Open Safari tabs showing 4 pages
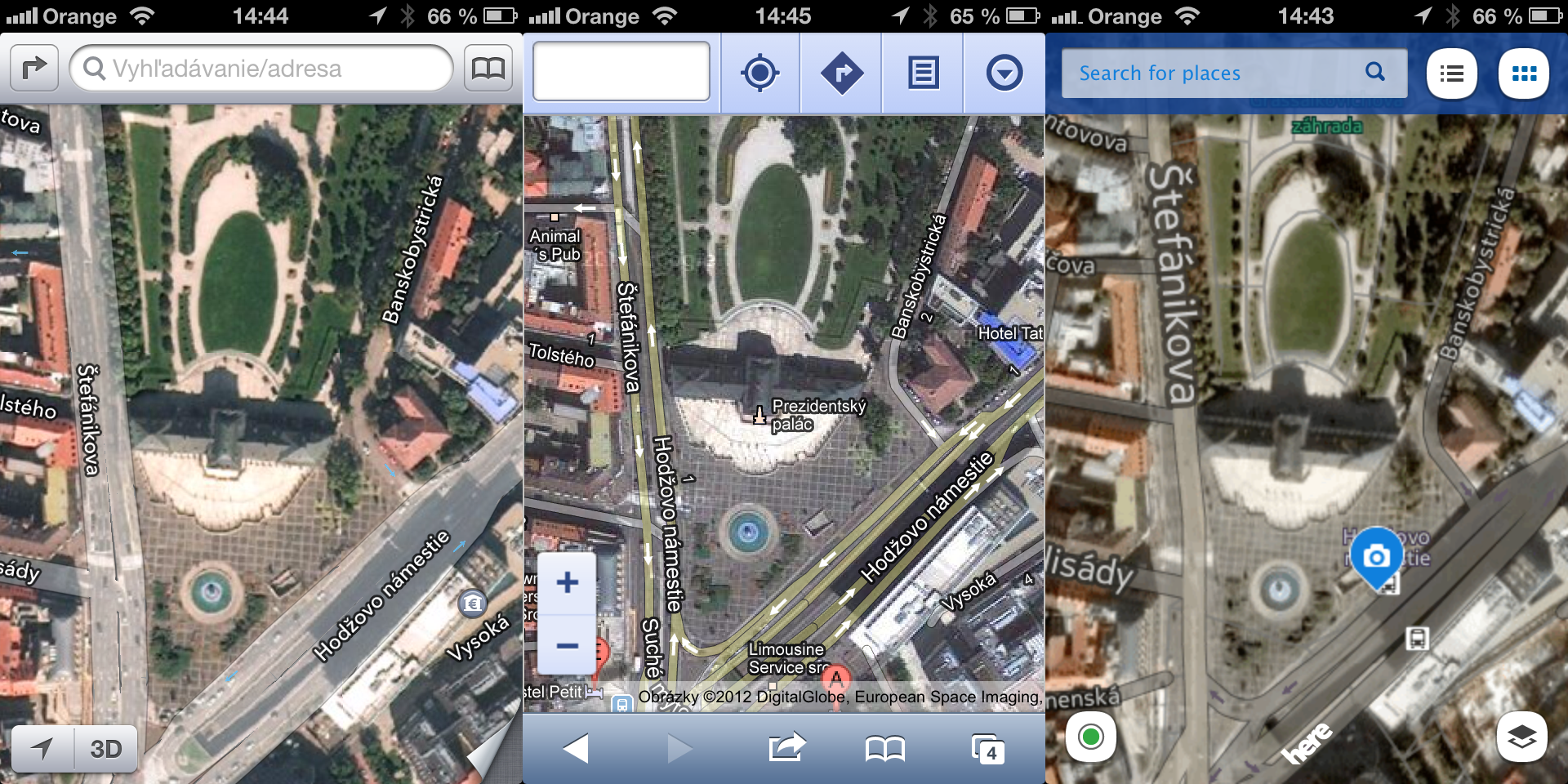Viewport: 1568px width, 784px height. [987, 749]
